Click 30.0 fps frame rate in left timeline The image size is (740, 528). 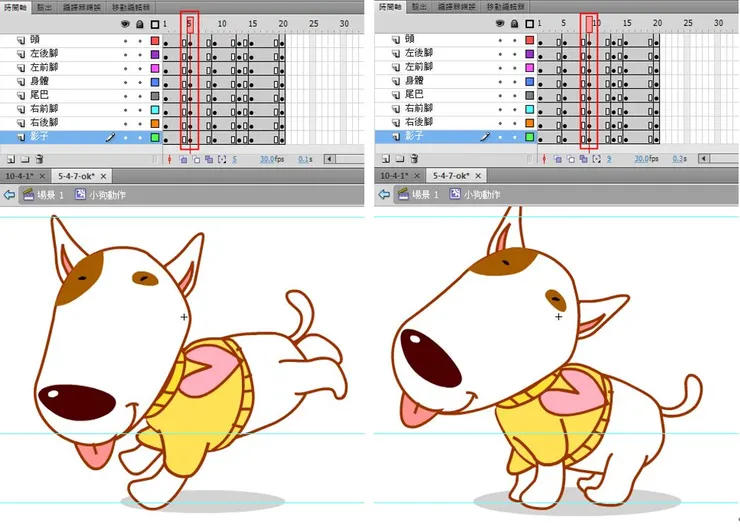[x=272, y=159]
